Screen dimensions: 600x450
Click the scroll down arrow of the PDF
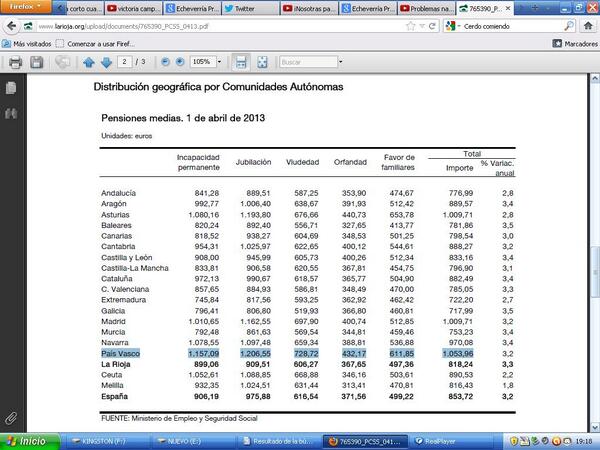point(595,427)
